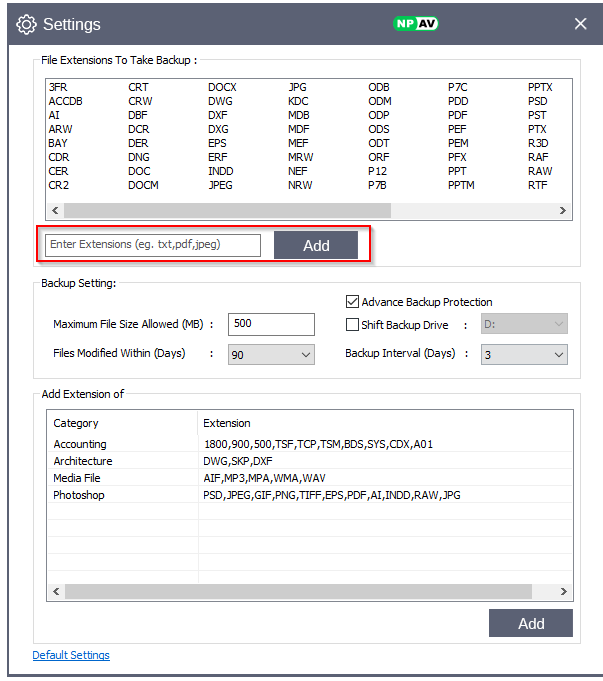Click the NPAV logo badge

point(413,23)
